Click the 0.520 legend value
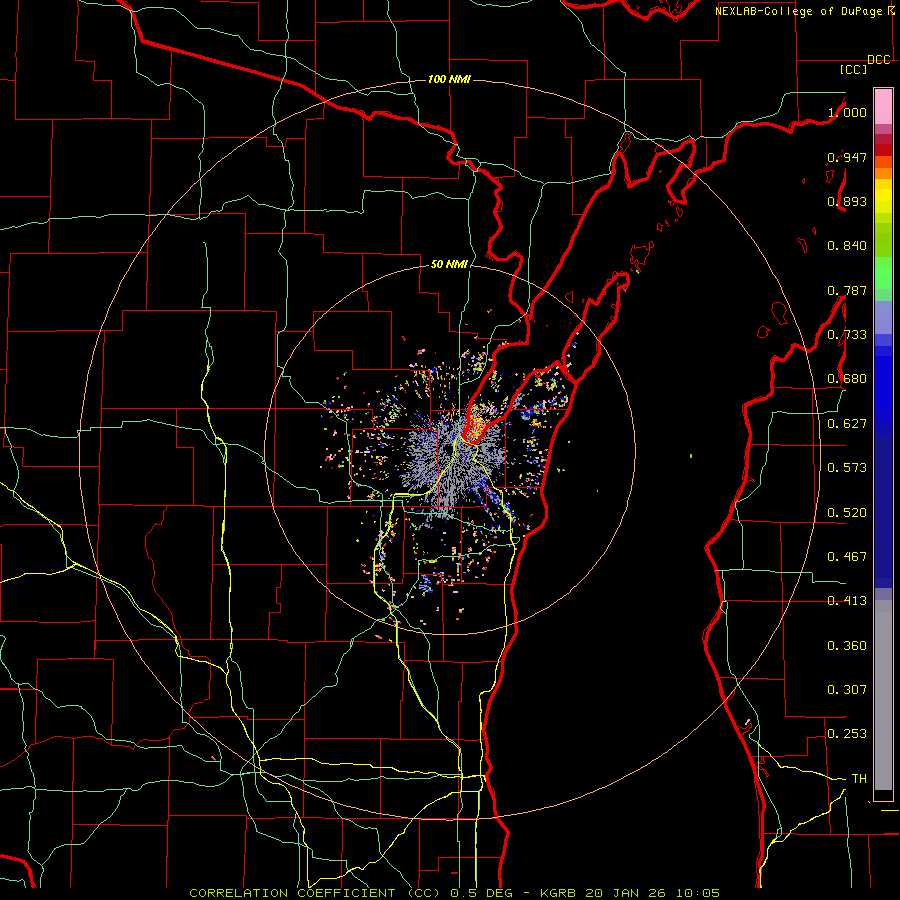 [x=847, y=513]
